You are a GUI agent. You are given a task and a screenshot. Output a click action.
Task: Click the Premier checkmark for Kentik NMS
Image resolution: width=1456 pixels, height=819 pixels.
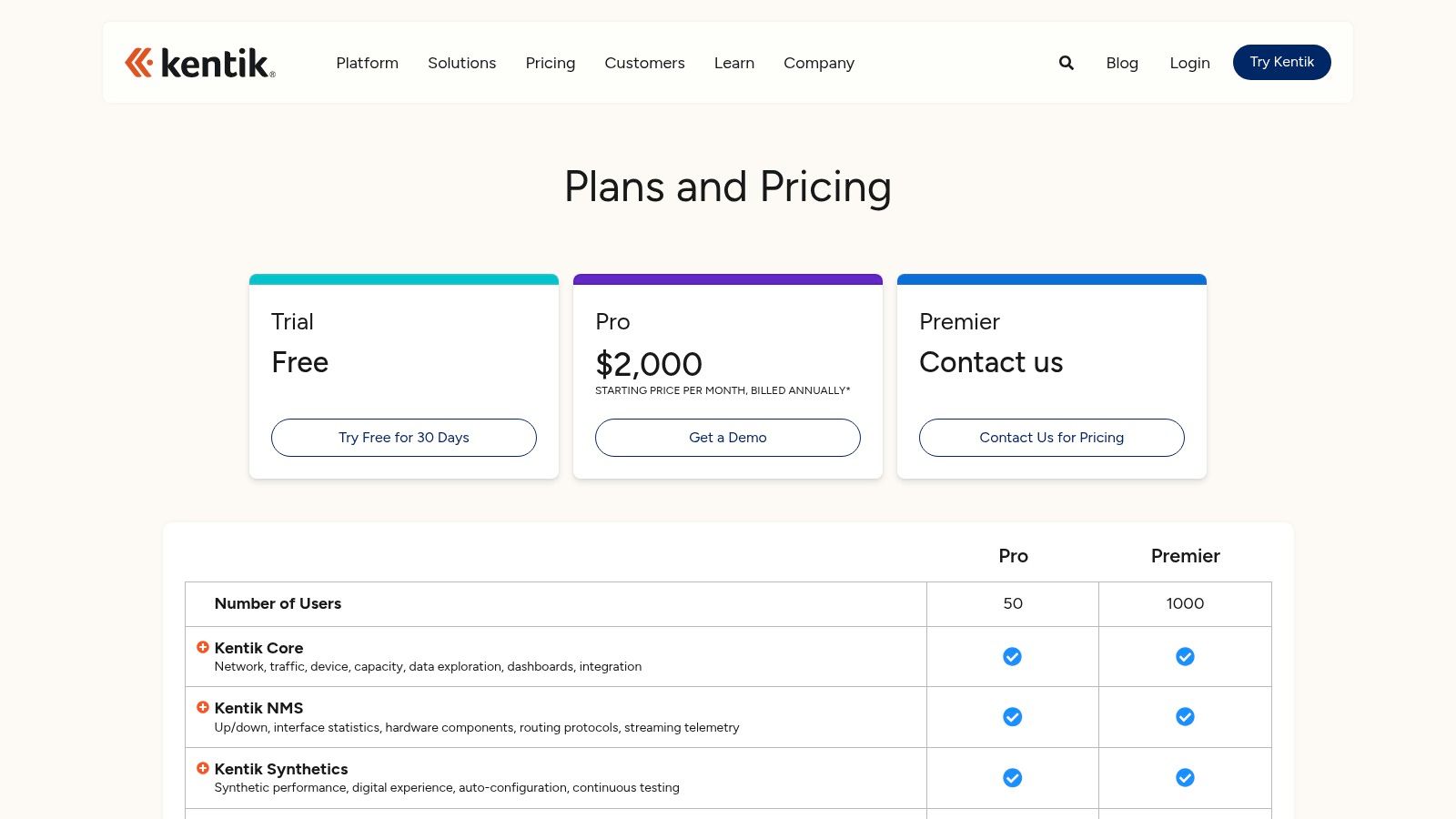(1185, 716)
